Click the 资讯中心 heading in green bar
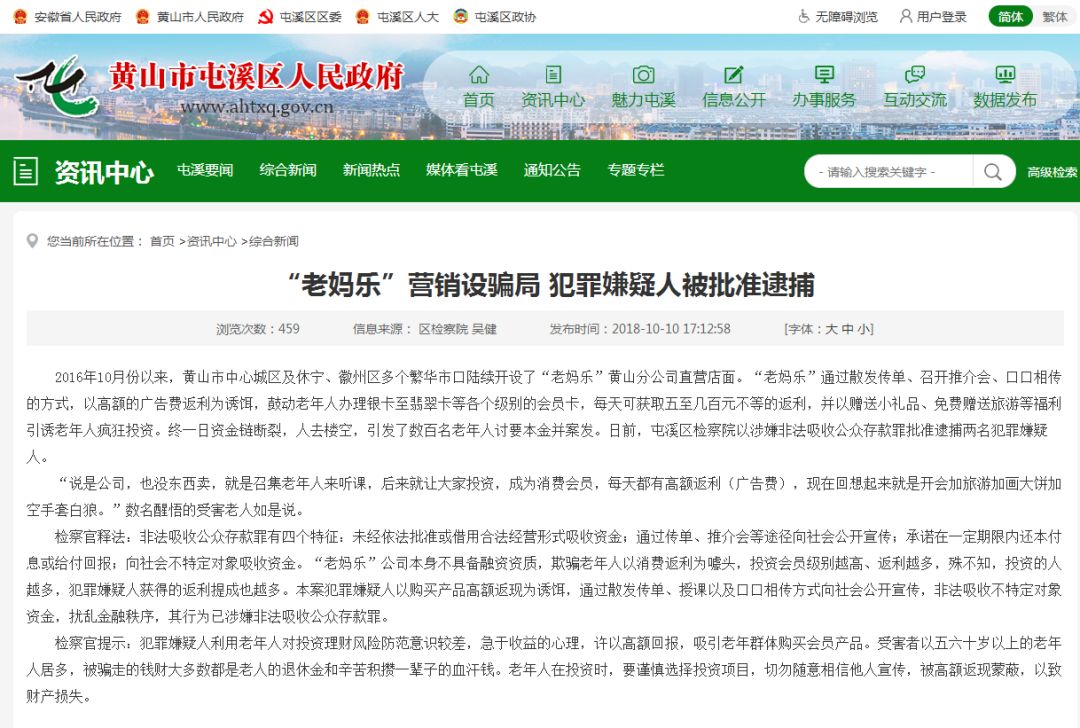The image size is (1080, 728). [x=104, y=172]
